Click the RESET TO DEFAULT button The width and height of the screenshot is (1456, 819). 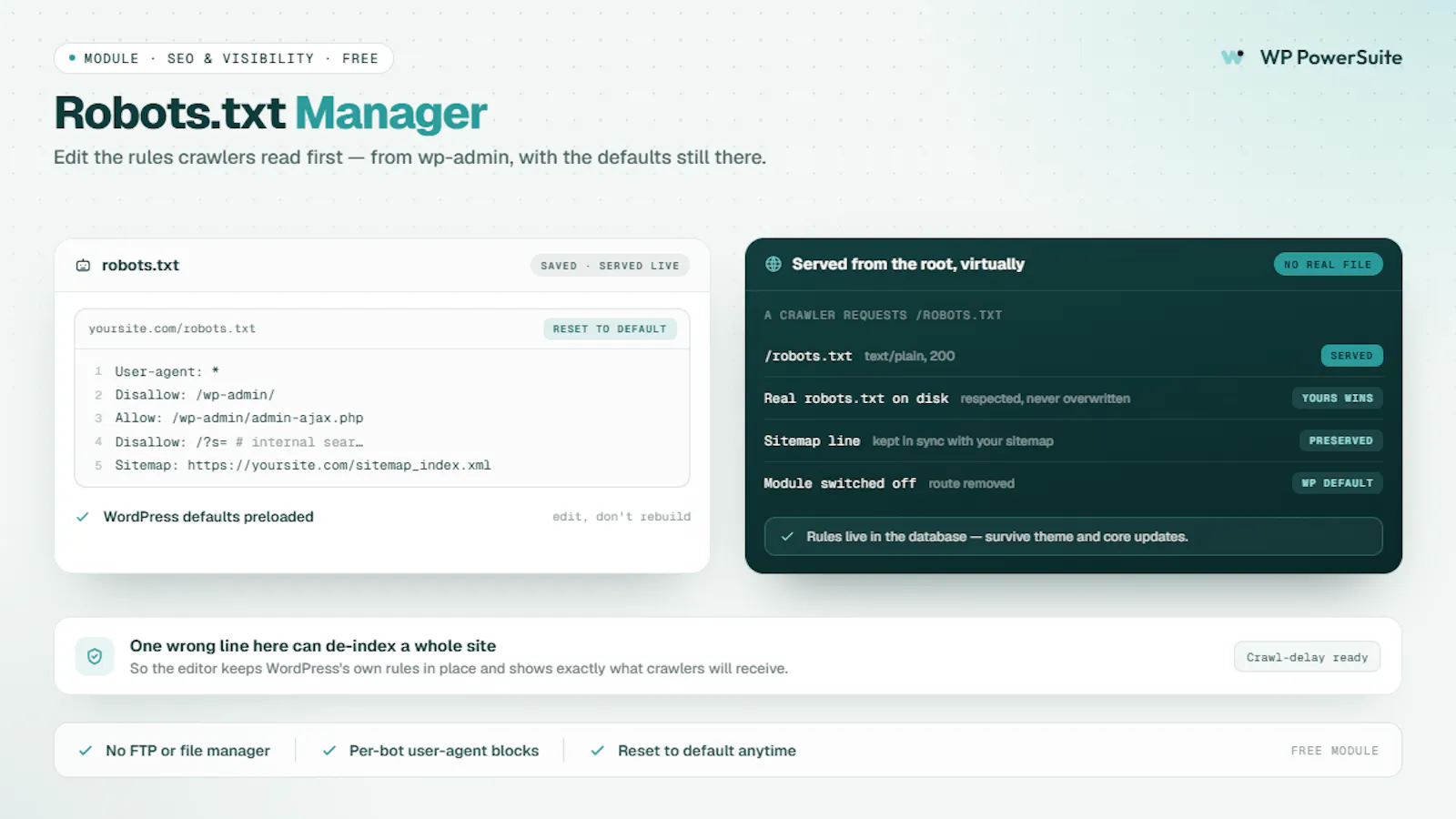tap(610, 329)
